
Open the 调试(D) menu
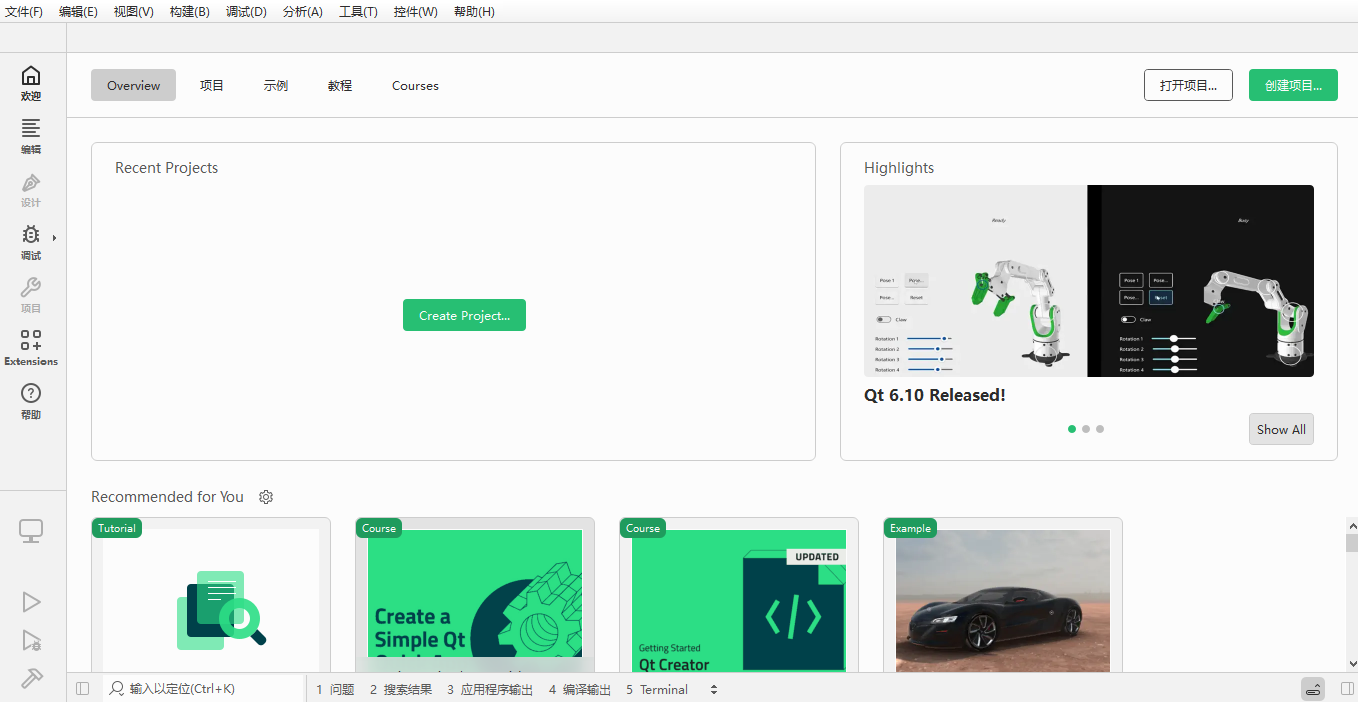(246, 11)
